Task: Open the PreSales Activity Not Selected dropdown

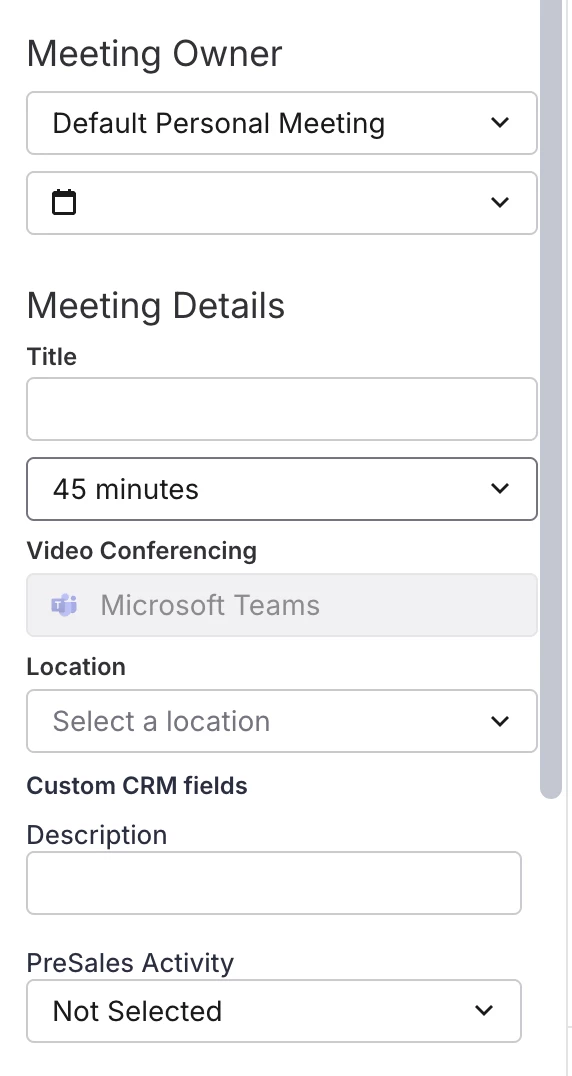Action: [x=274, y=1011]
